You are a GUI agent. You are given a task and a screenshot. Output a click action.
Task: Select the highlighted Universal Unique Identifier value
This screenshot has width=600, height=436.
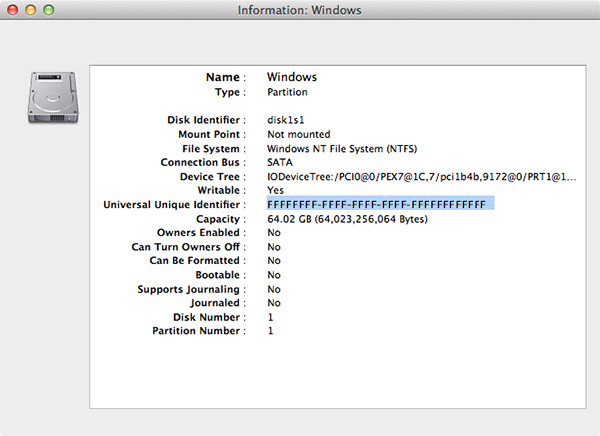click(x=380, y=204)
